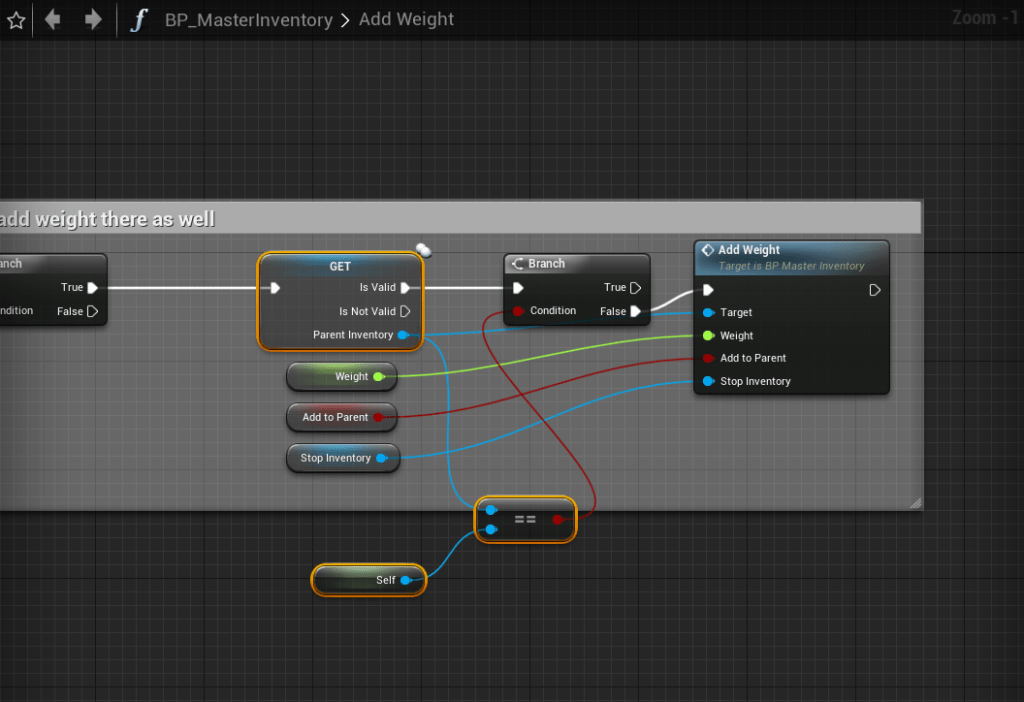The height and width of the screenshot is (702, 1024).
Task: Click the Add Weight breadcrumb label
Action: pos(406,20)
